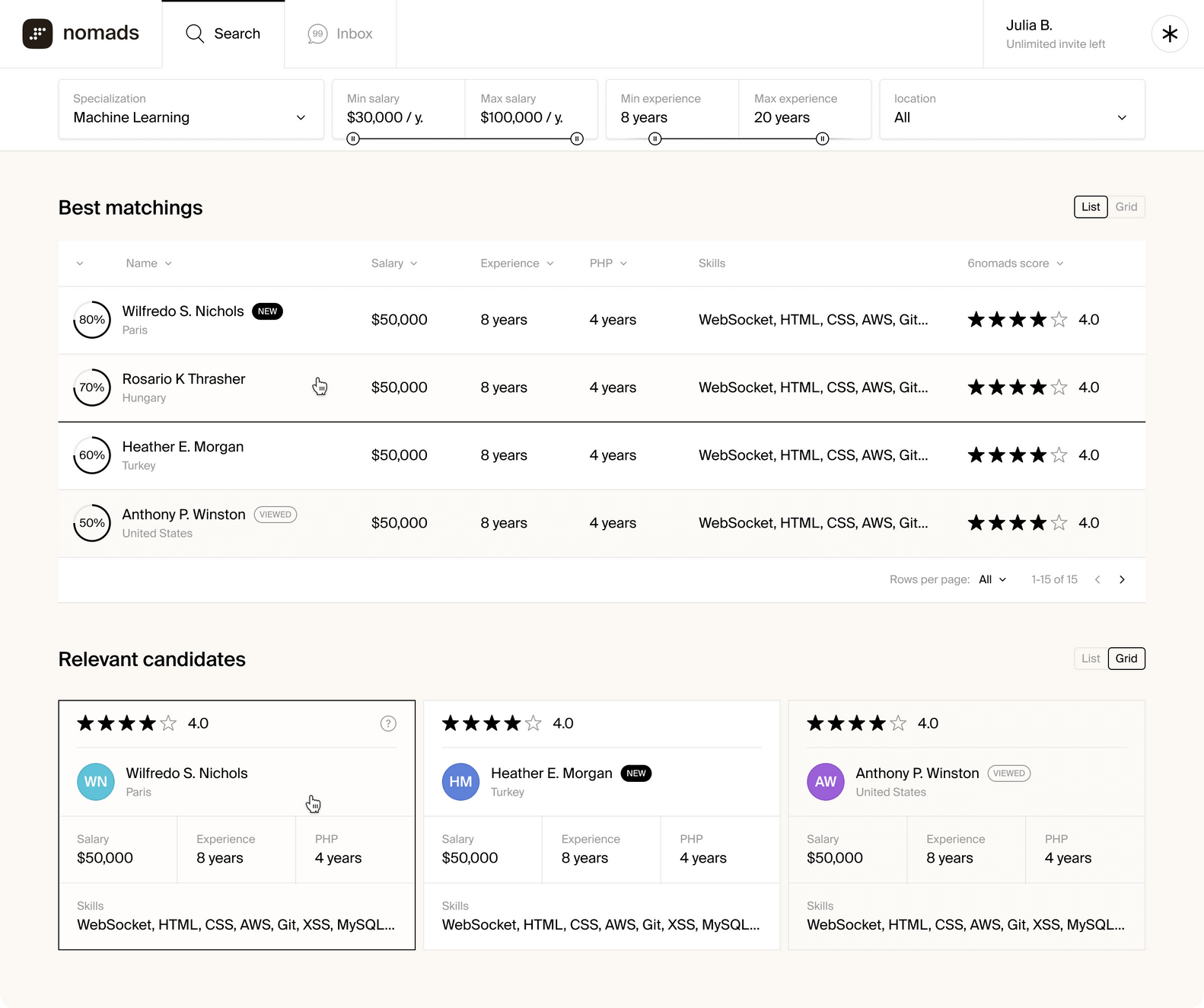Go to previous page arrow

1097,579
